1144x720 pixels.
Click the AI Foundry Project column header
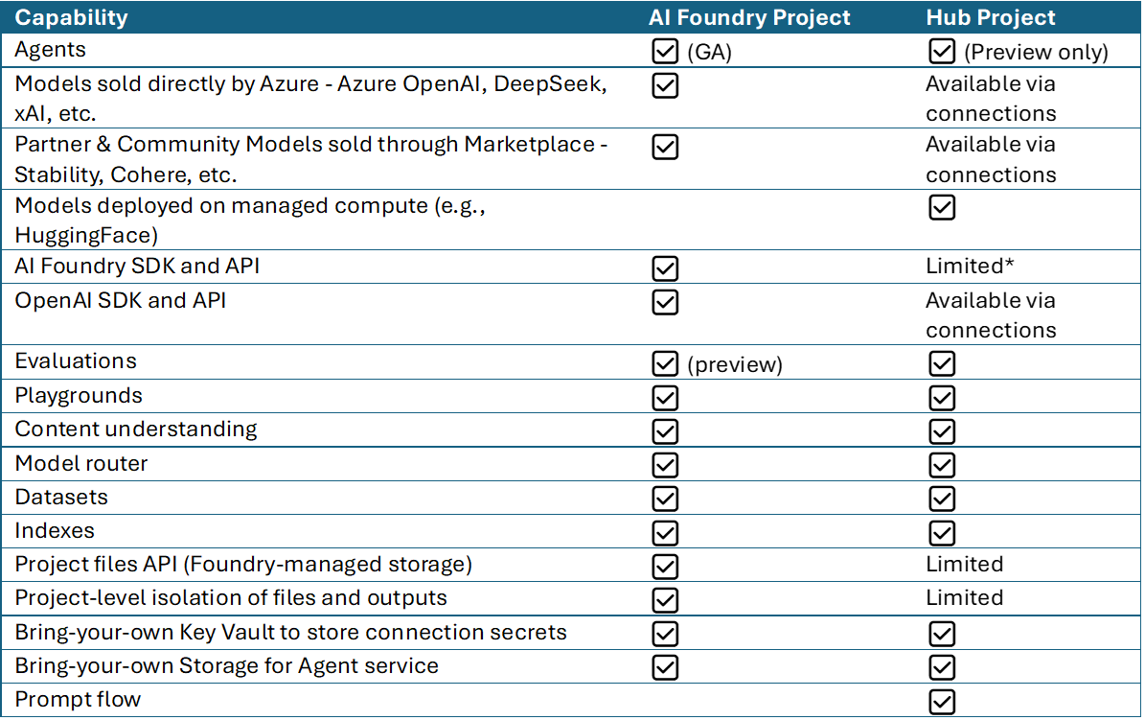pyautogui.click(x=749, y=18)
